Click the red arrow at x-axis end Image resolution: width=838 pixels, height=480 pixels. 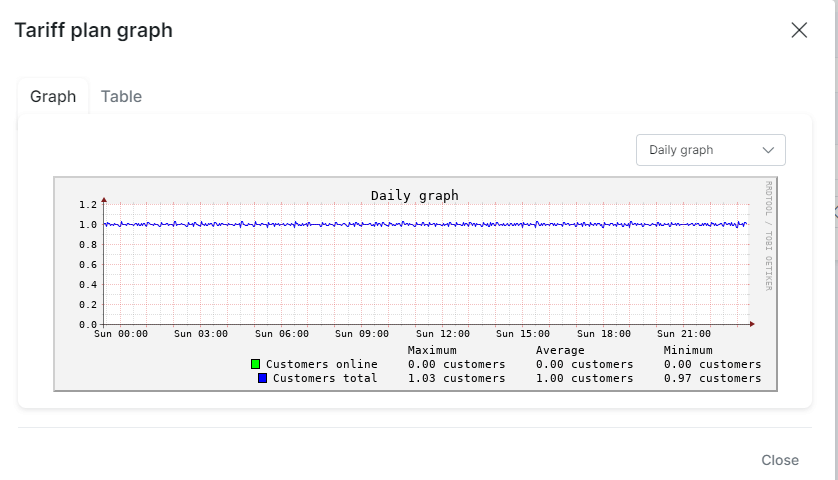coord(752,324)
